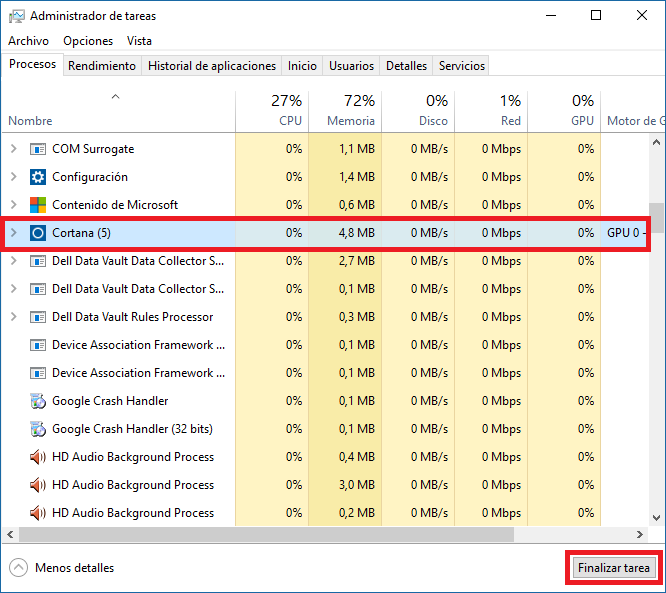Click the 'Configuración' process name

coord(90,177)
